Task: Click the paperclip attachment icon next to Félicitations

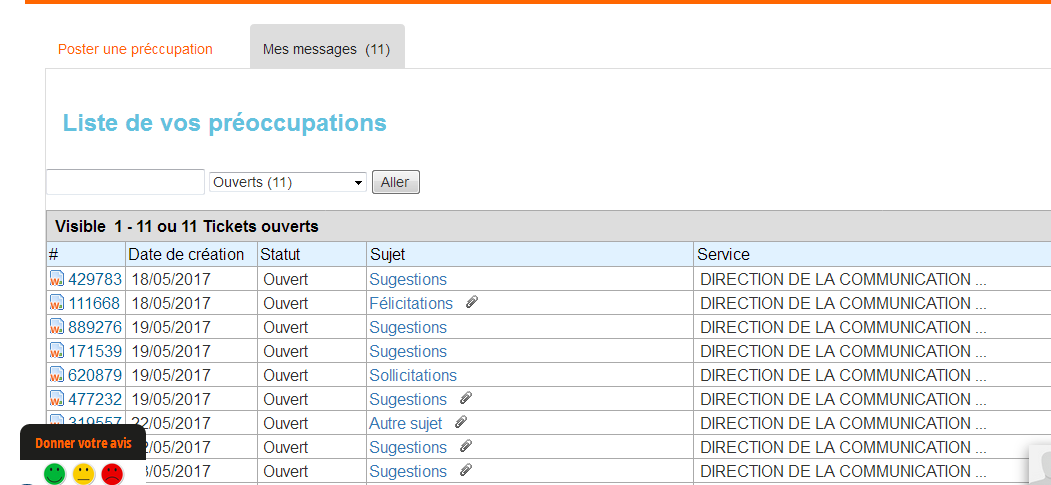Action: 472,302
